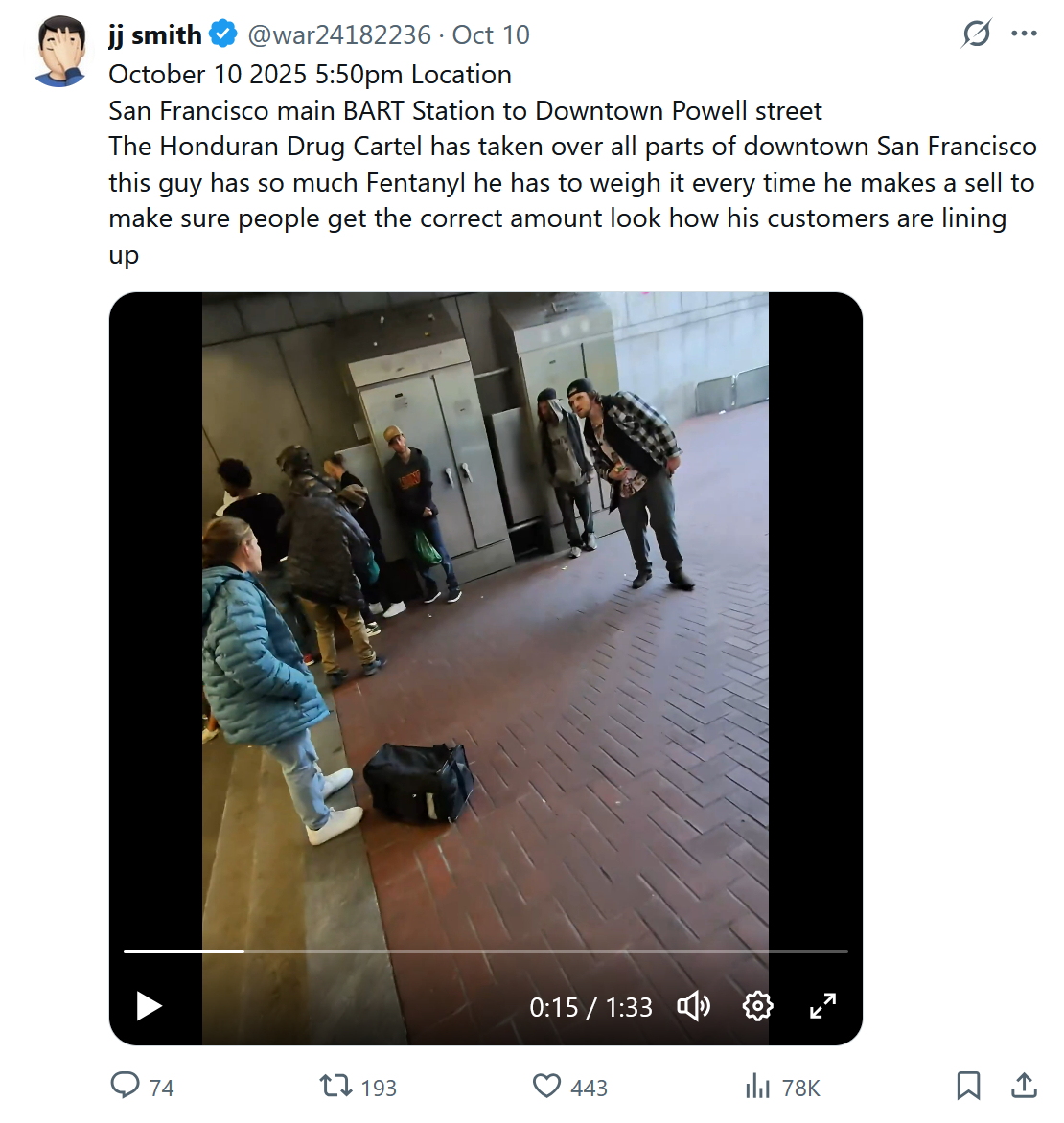The width and height of the screenshot is (1064, 1123).
Task: Play the video
Action: [149, 1006]
